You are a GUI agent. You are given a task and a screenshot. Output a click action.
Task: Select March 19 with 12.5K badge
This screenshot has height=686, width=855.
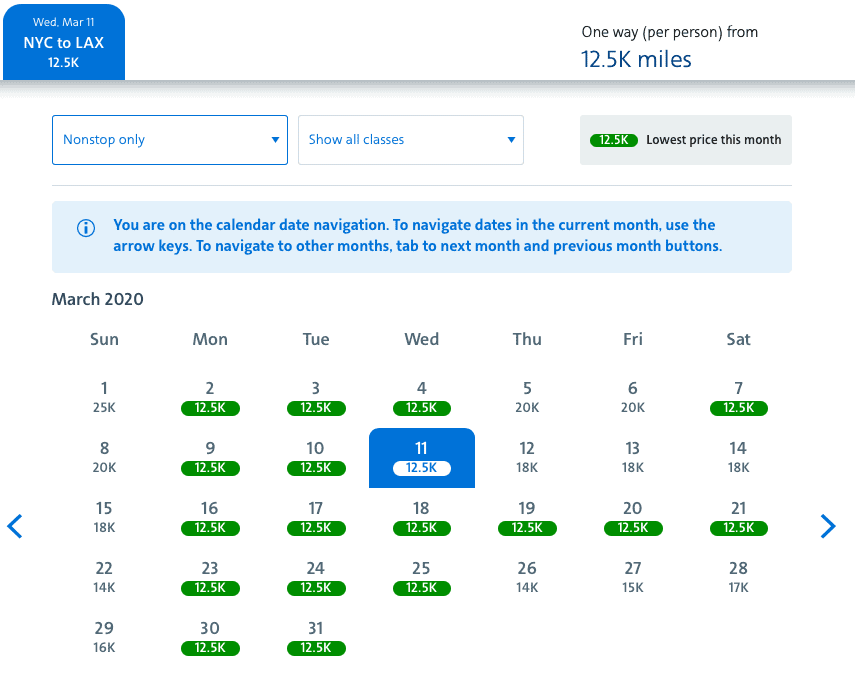click(x=527, y=518)
